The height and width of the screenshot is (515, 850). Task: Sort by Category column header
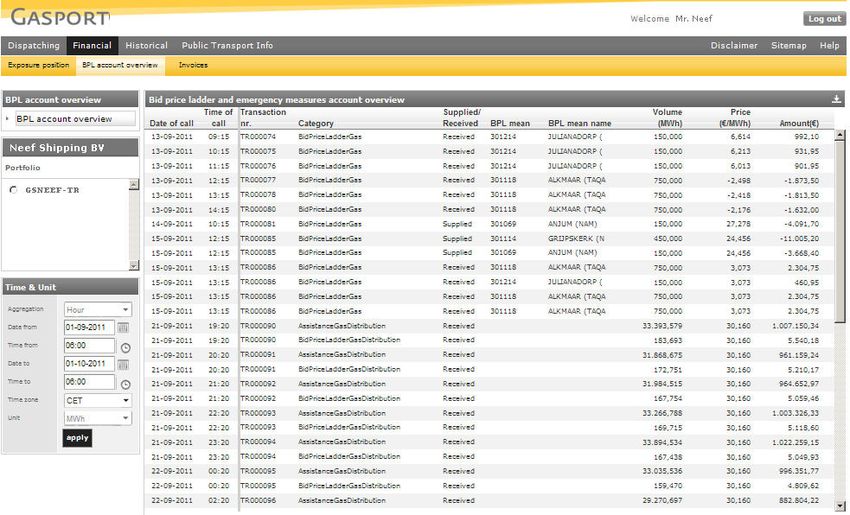point(315,124)
